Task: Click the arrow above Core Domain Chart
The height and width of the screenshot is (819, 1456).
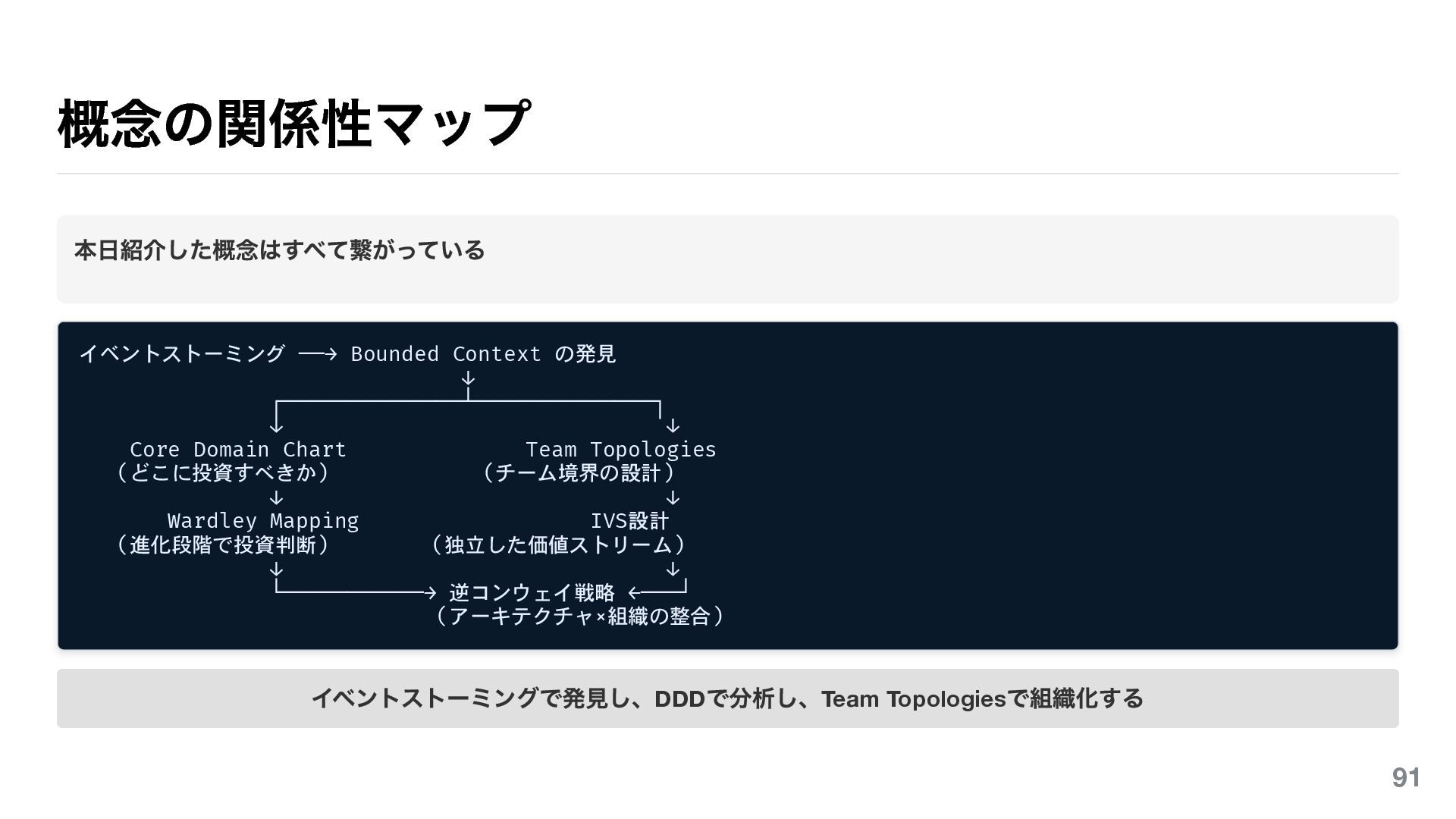Action: [x=277, y=422]
